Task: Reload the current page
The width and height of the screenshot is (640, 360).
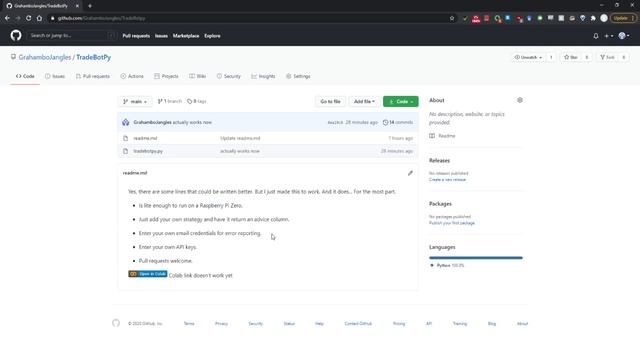Action: (29, 18)
